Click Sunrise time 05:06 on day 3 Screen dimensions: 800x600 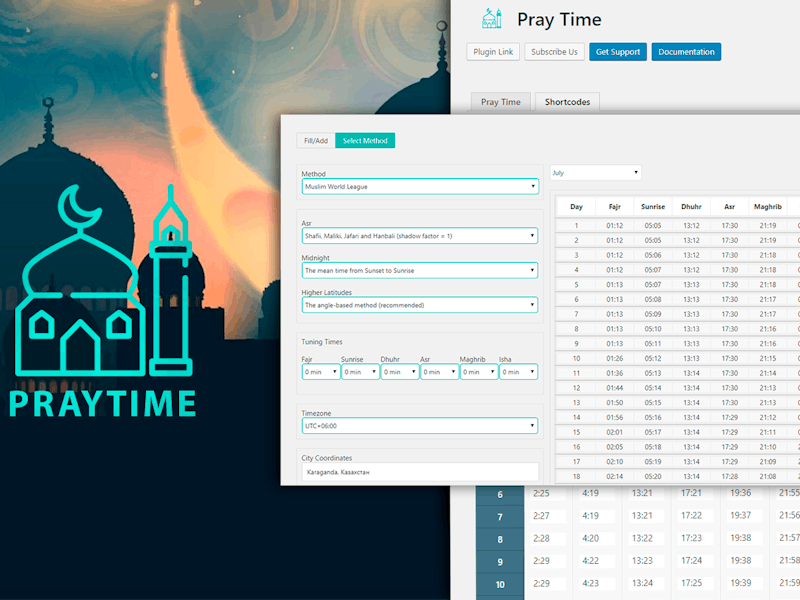click(653, 255)
